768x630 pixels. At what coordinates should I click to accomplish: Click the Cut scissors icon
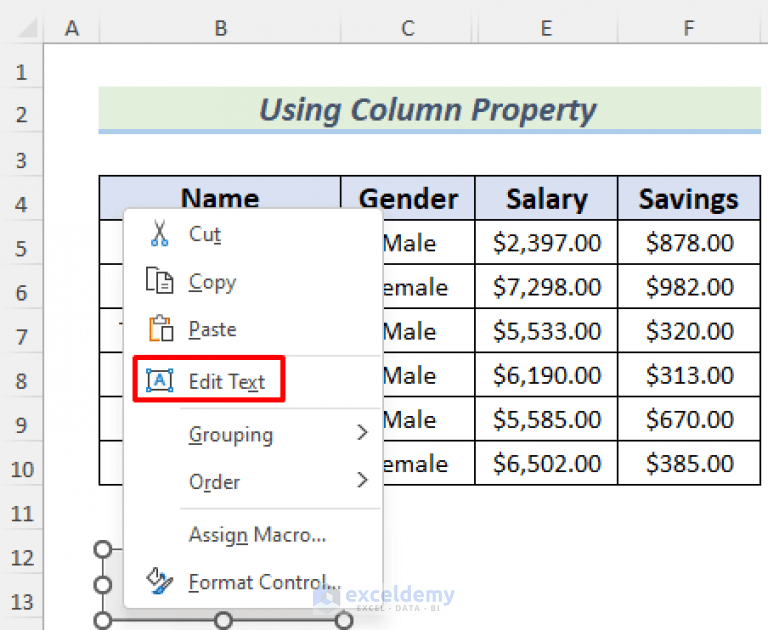[x=160, y=233]
